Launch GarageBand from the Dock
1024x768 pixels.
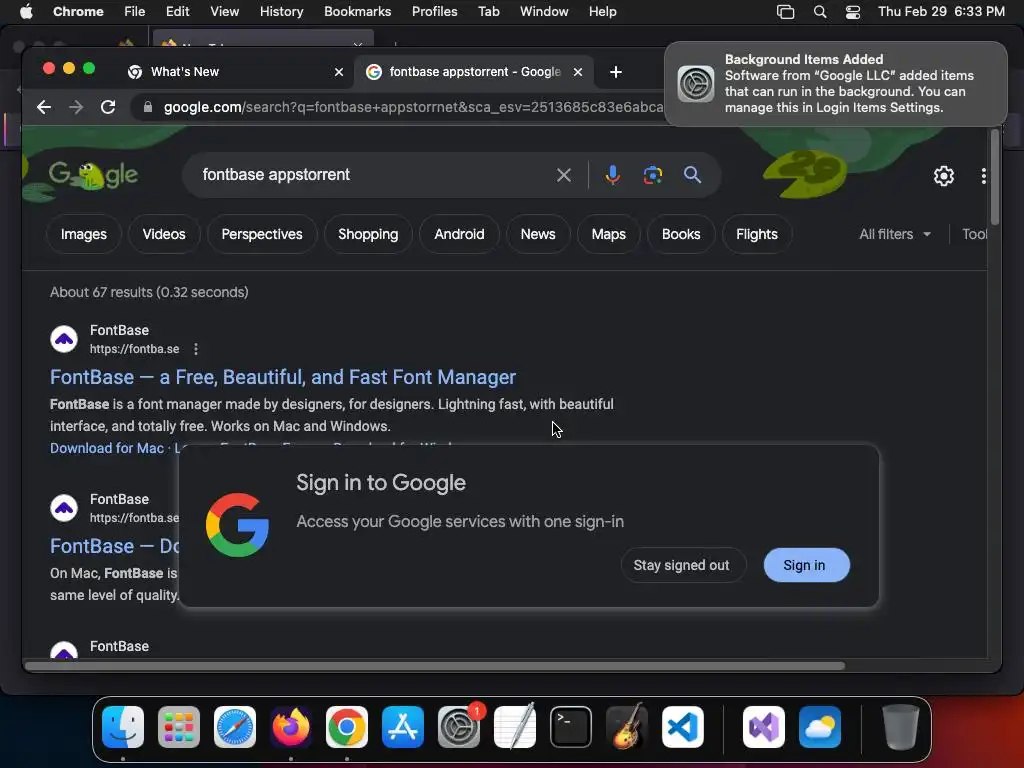[x=627, y=727]
